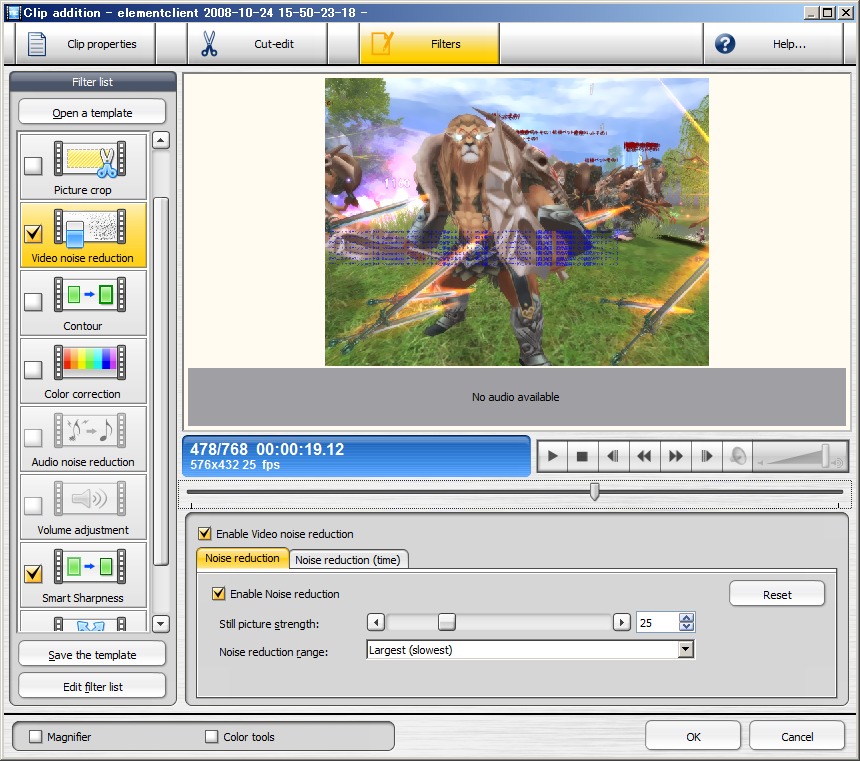Select the Picture crop filter icon

(90, 160)
